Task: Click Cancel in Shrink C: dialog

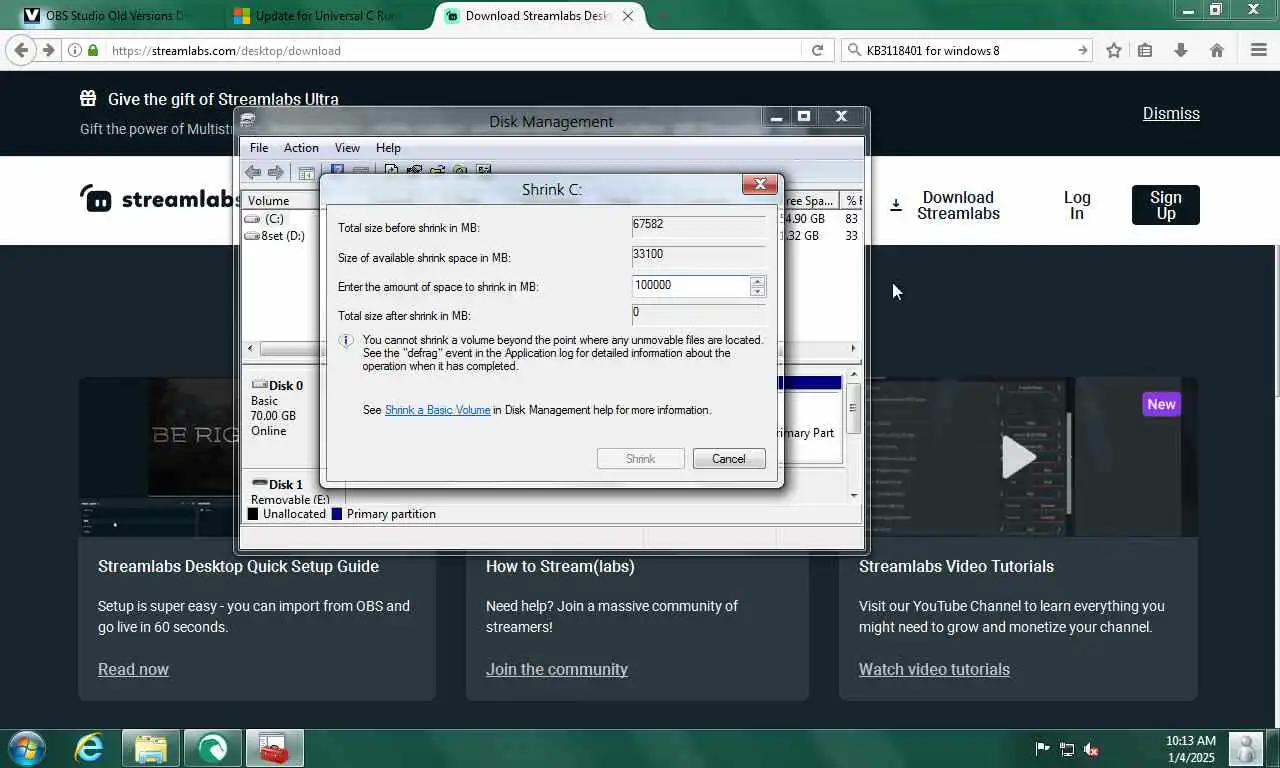Action: pyautogui.click(x=729, y=459)
